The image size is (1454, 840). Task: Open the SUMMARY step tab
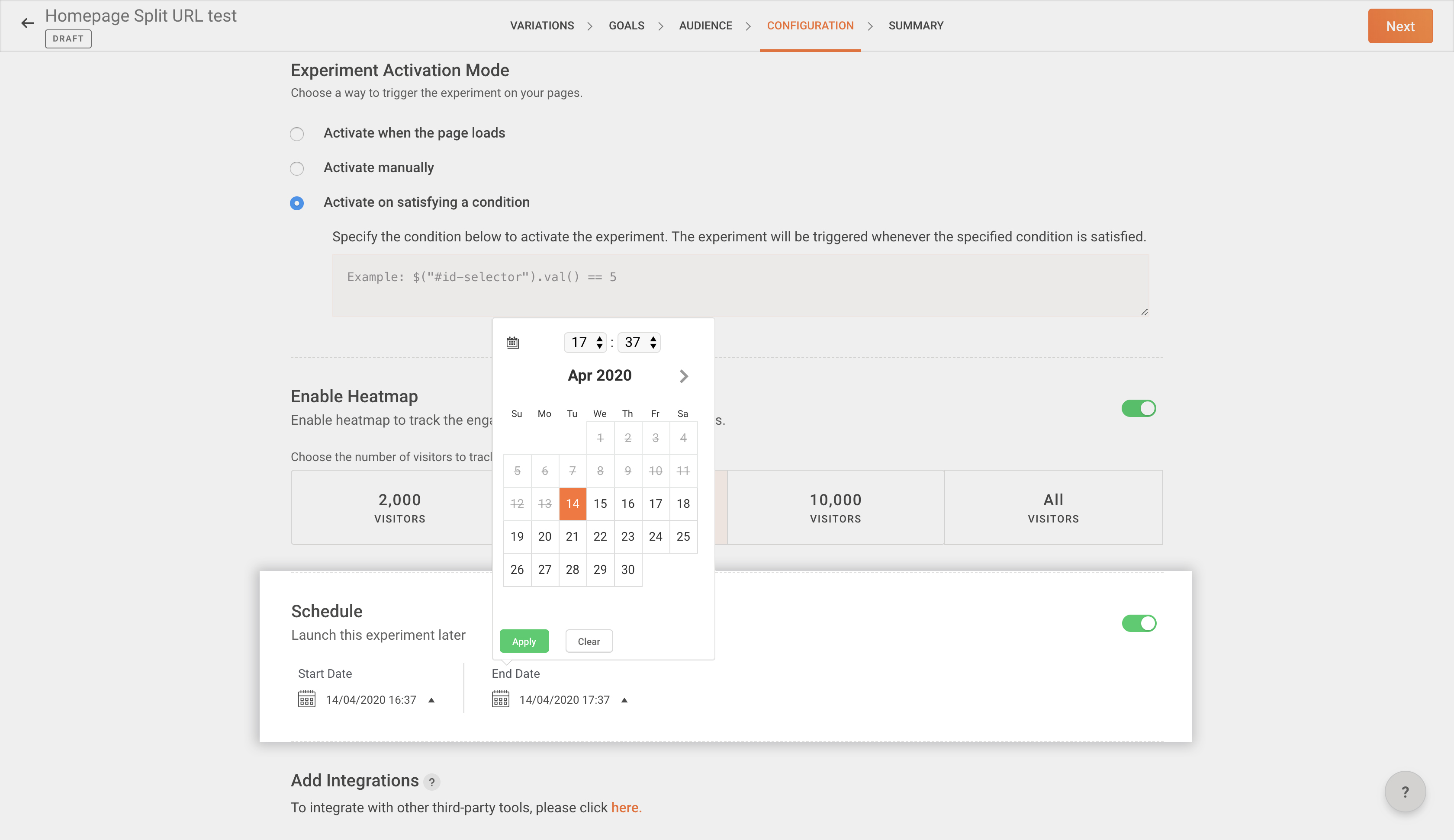(915, 26)
